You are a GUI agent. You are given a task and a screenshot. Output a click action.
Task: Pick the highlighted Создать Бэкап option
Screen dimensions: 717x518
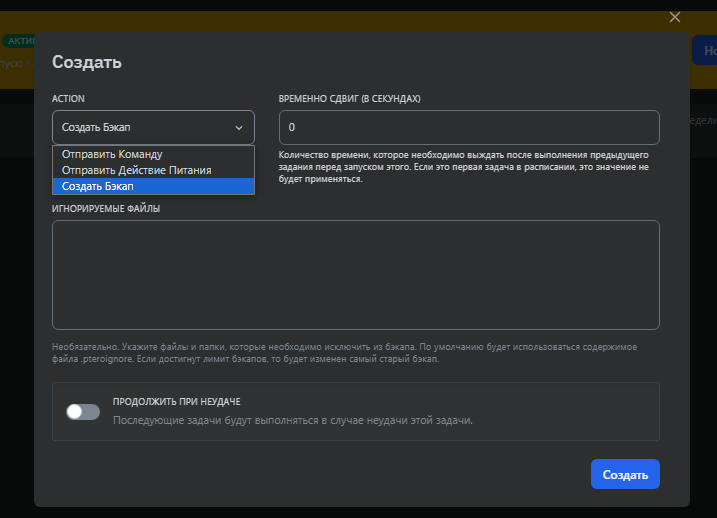point(98,186)
